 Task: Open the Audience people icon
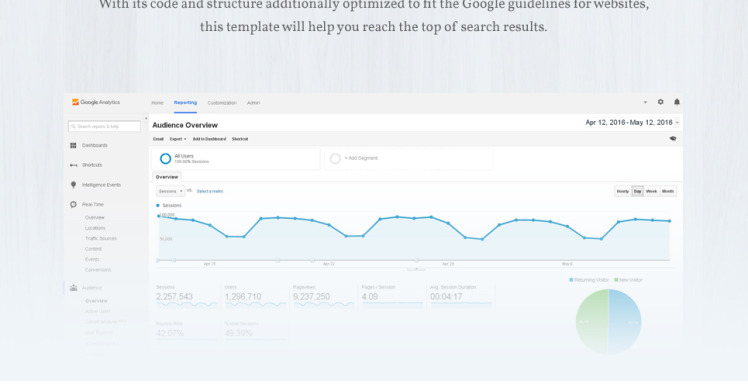pyautogui.click(x=73, y=288)
